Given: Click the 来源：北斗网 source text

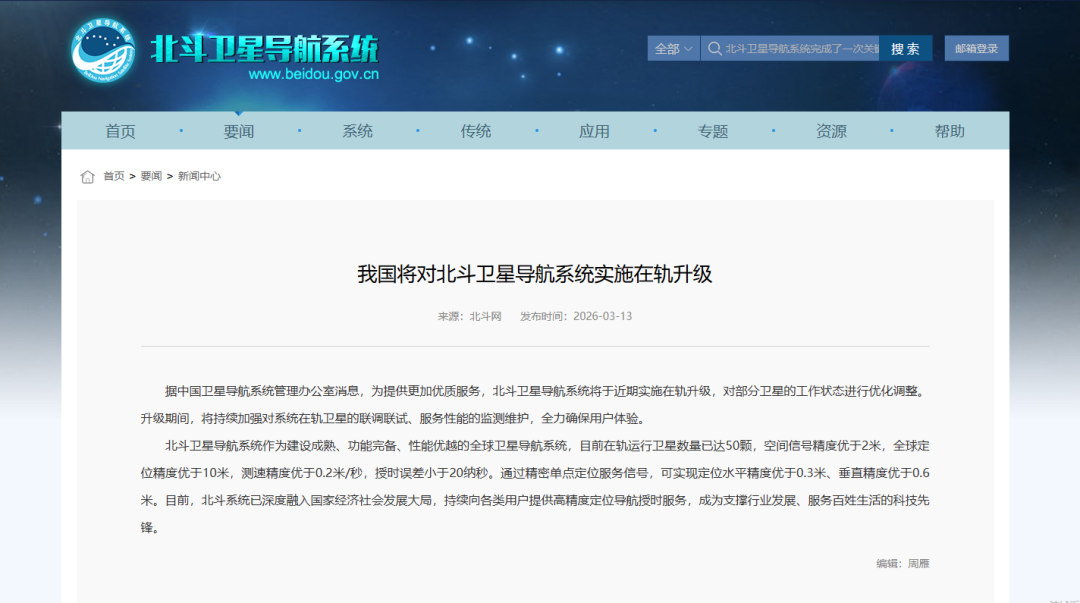Looking at the screenshot, I should point(470,316).
